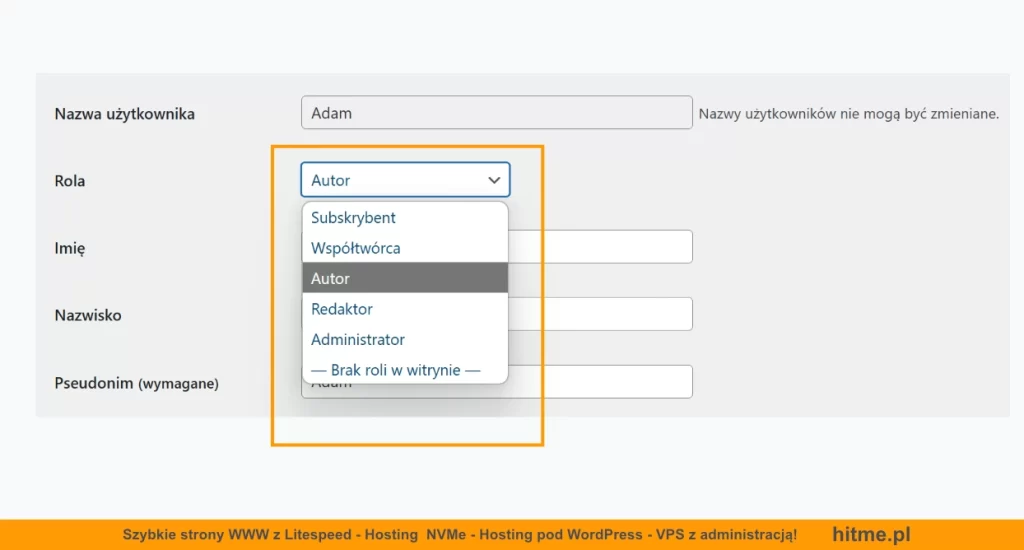Click the Nazwa użytkownika field containing Adam
The width and height of the screenshot is (1024, 550).
[x=496, y=113]
